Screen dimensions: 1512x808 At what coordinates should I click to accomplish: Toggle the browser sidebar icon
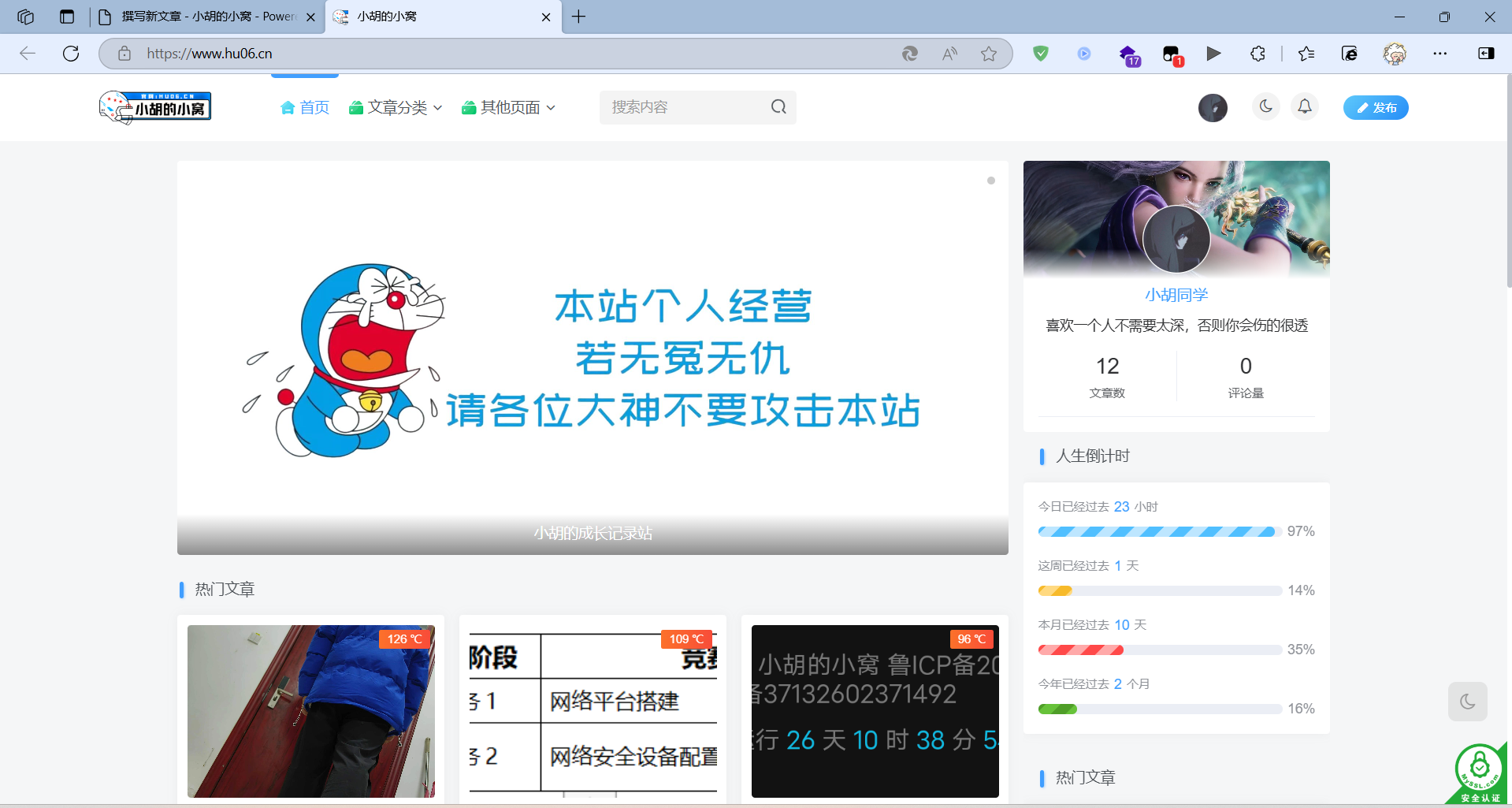coord(1486,54)
